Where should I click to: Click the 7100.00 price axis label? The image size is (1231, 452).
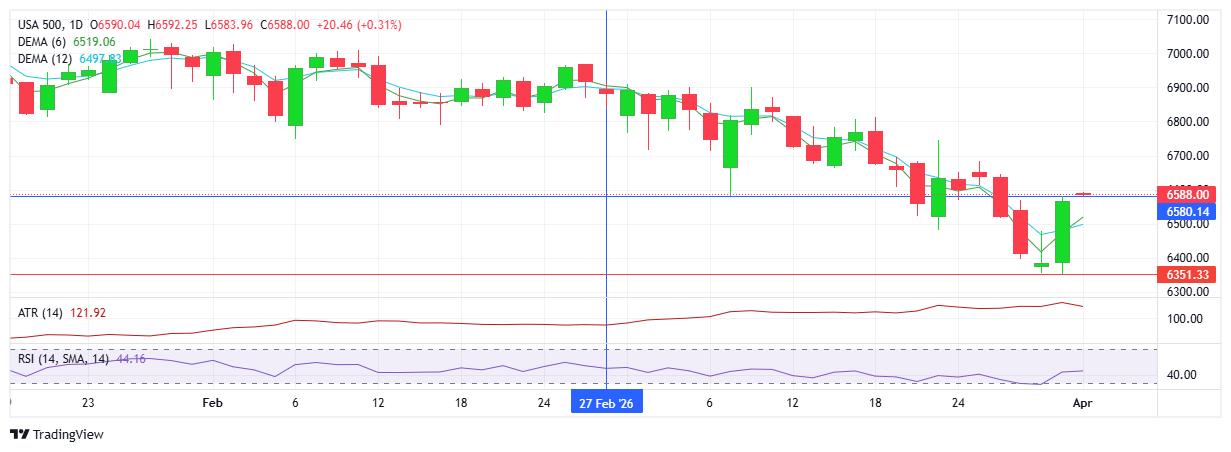1189,19
